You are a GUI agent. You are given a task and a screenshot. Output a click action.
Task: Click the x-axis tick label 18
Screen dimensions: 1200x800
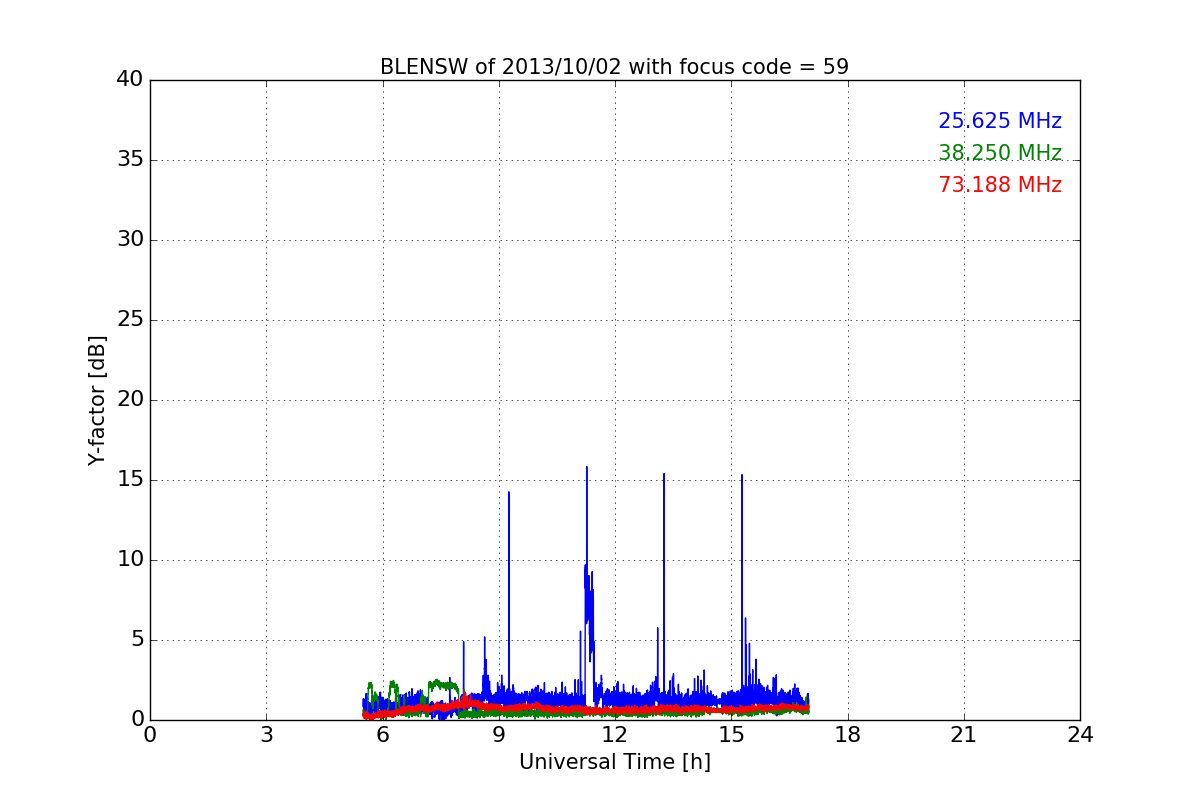point(848,735)
